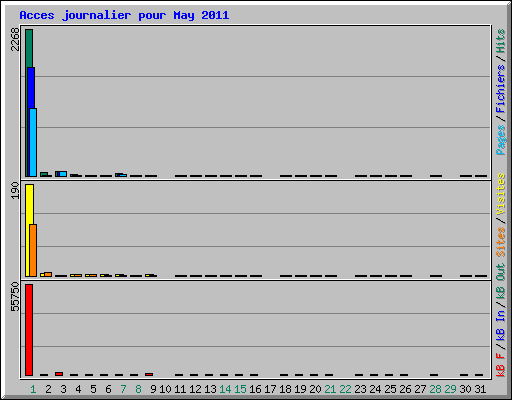
Task: Click day label 2 on the x-axis
Action: (x=48, y=389)
